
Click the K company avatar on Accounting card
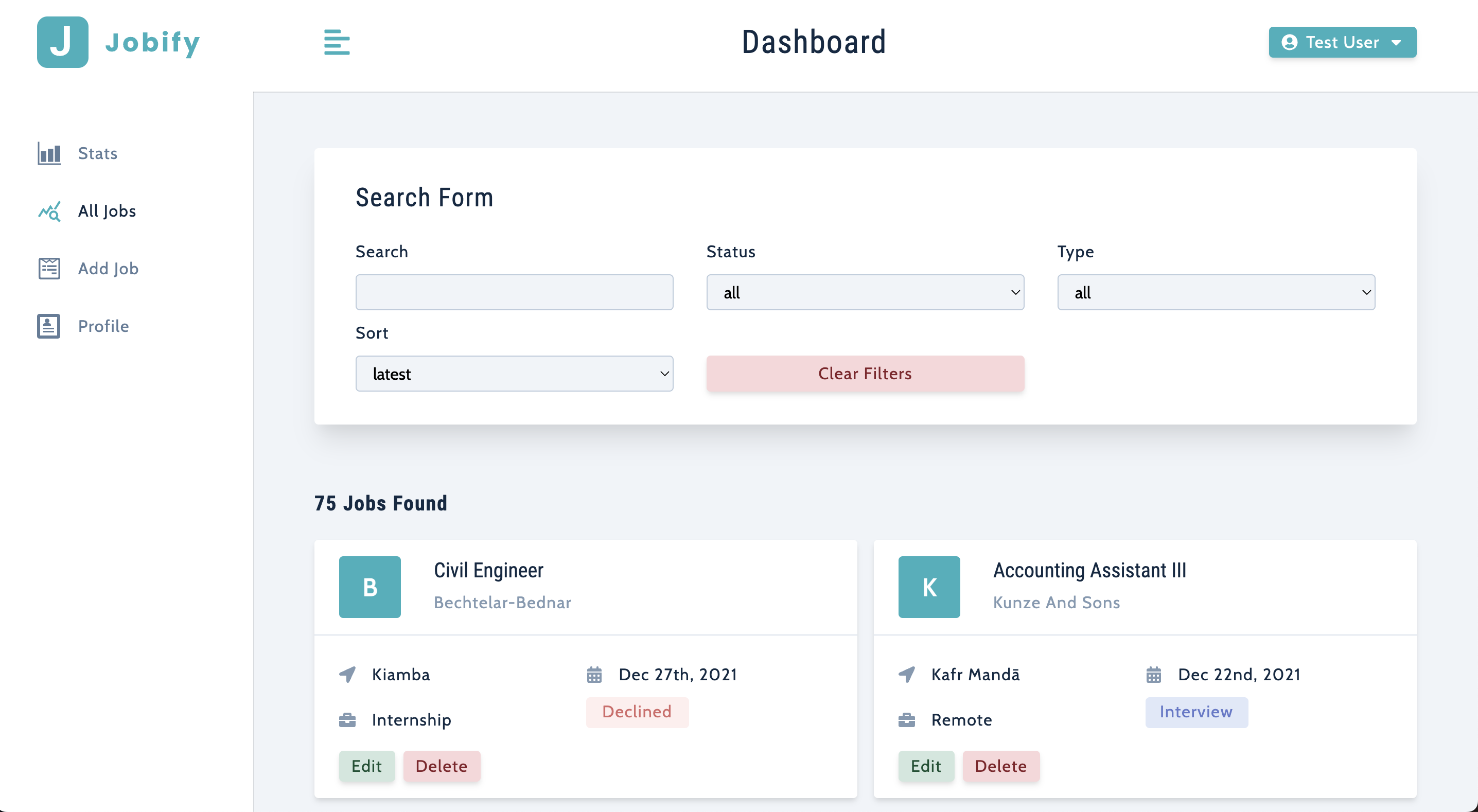click(928, 587)
